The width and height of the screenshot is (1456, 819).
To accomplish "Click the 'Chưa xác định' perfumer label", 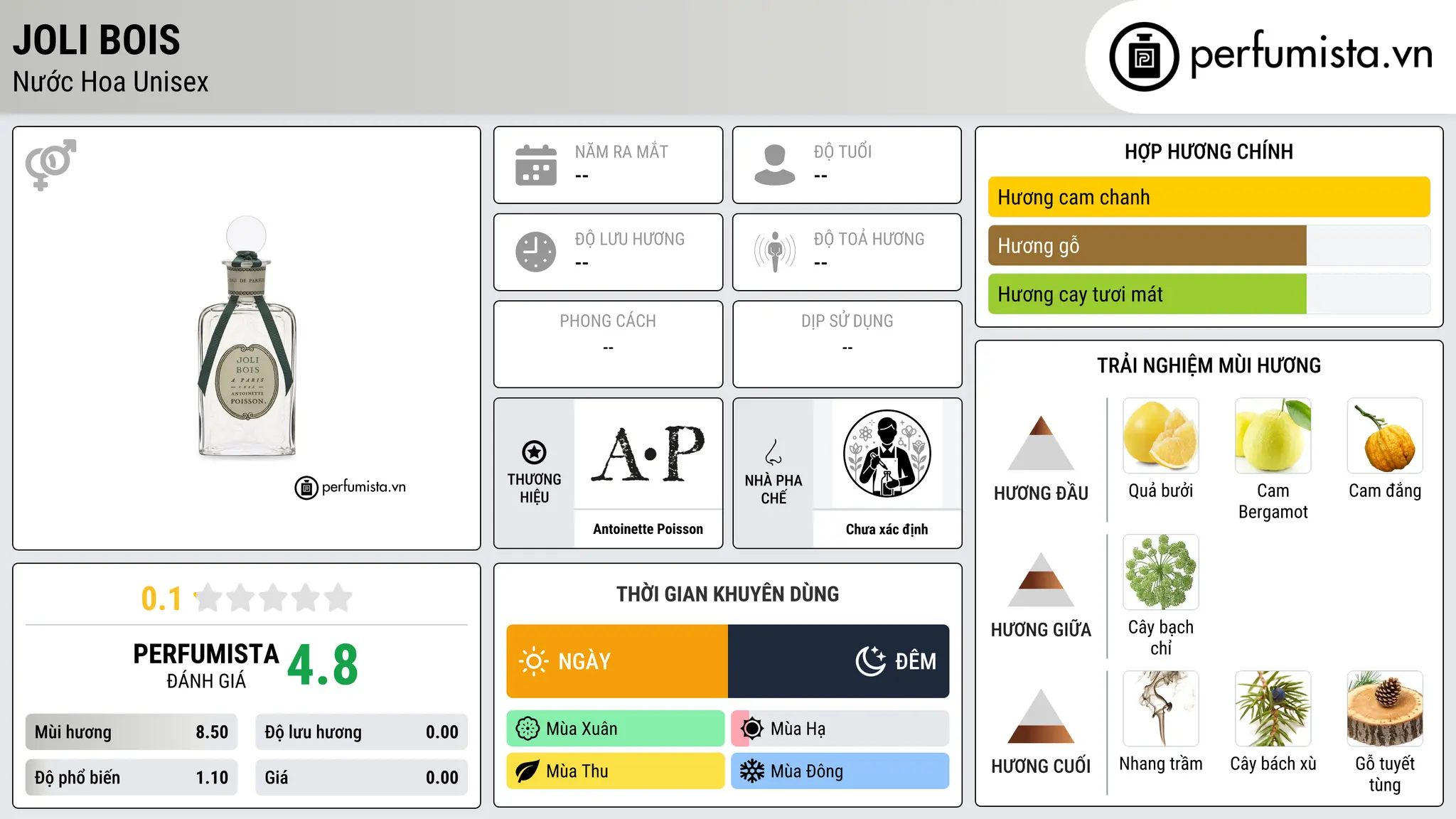I will click(x=887, y=530).
